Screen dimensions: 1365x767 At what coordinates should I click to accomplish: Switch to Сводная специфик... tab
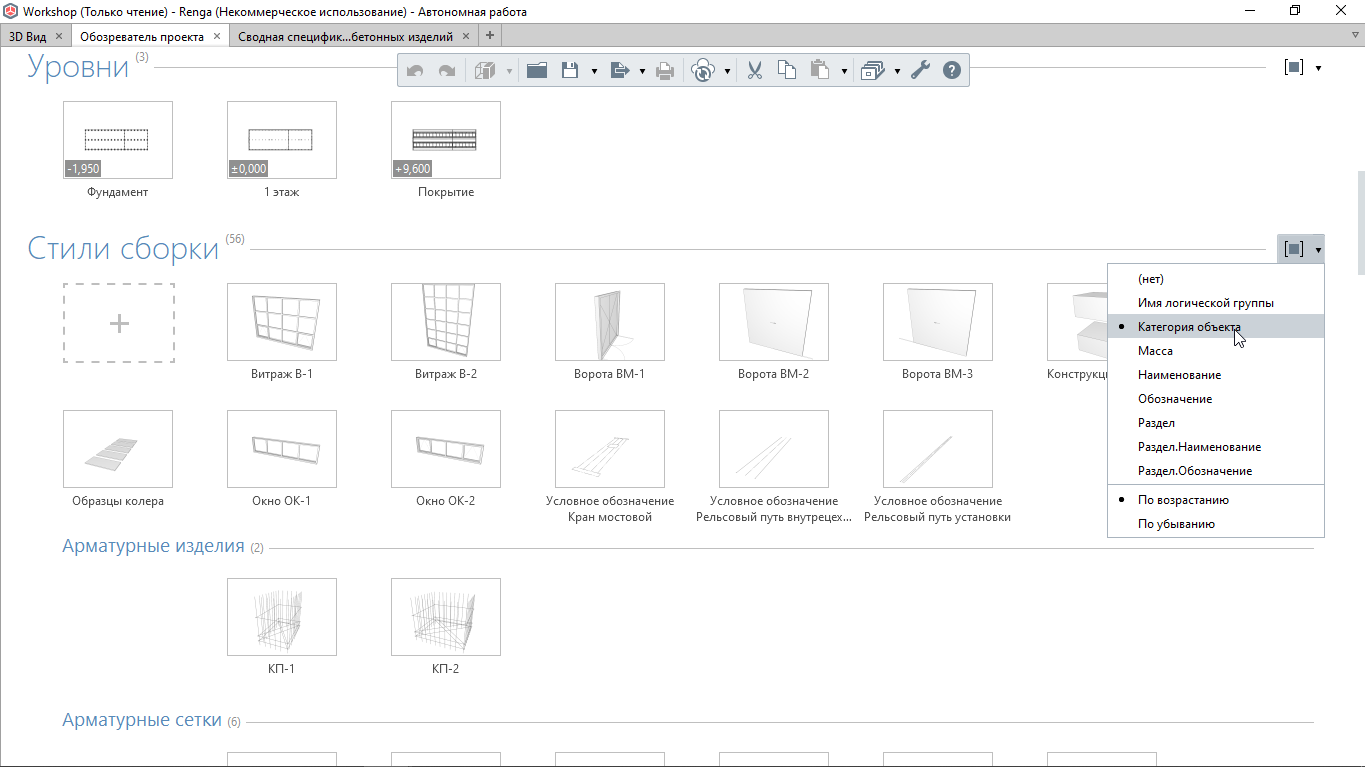[x=345, y=36]
